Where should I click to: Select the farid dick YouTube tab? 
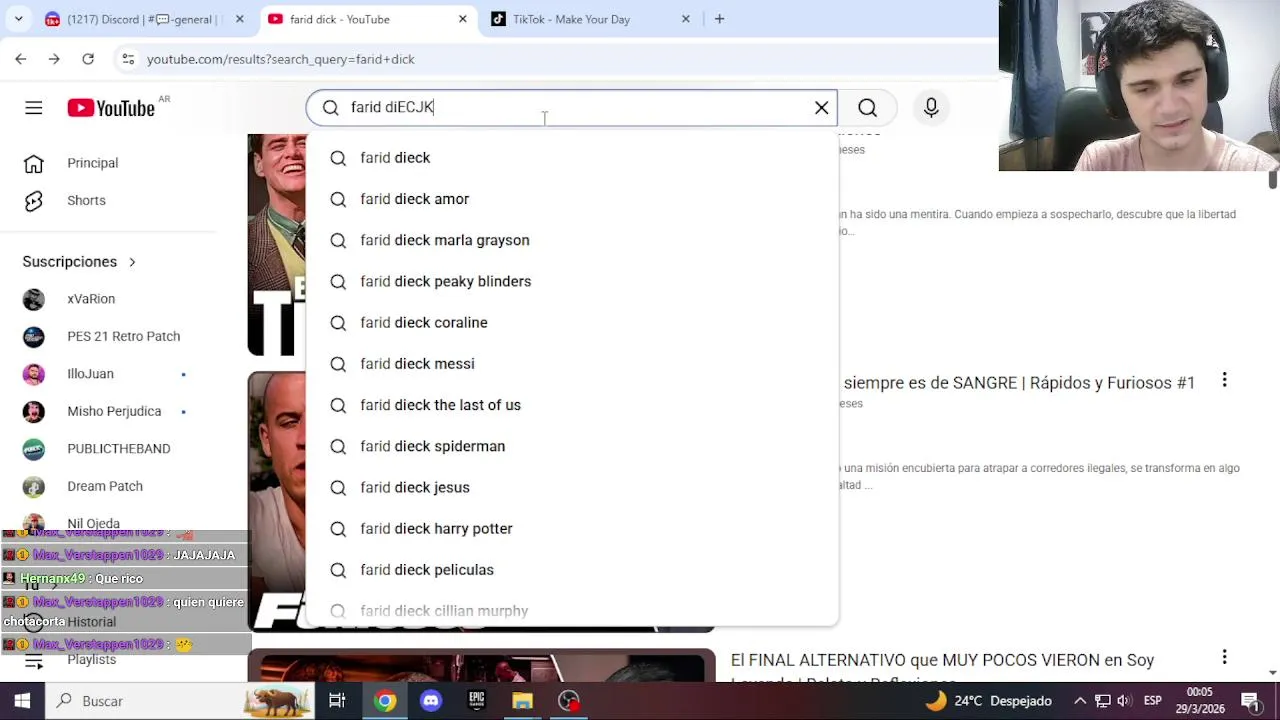point(340,19)
